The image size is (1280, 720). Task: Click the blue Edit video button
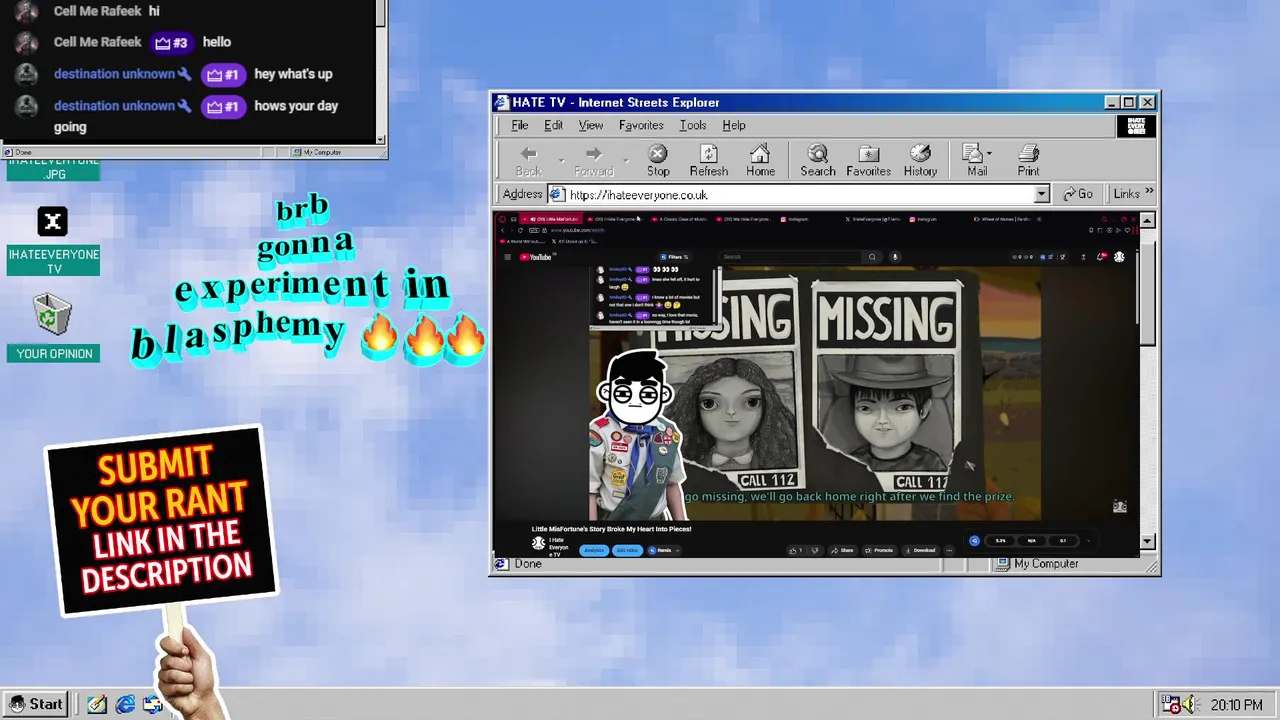pos(627,550)
